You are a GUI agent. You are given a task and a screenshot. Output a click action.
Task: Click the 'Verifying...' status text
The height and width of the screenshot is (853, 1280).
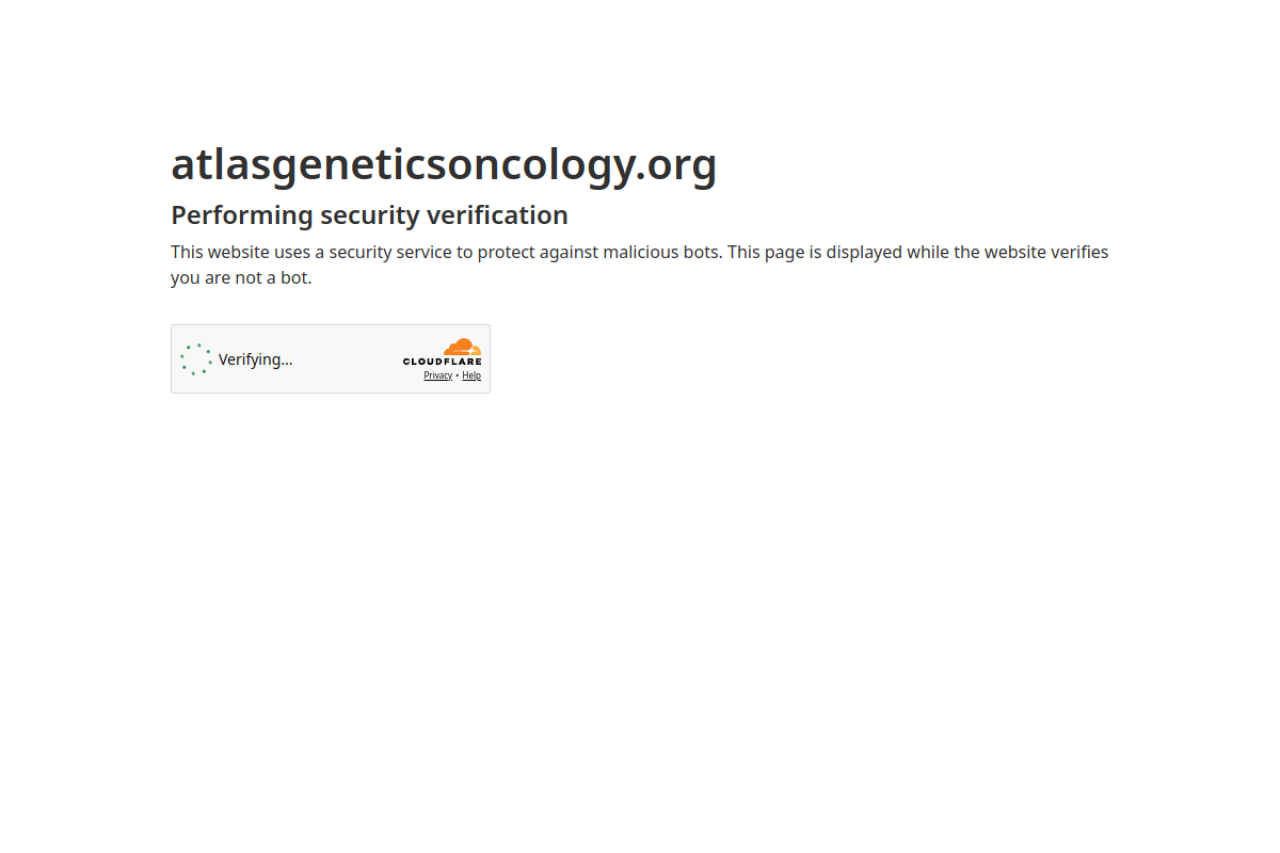pos(256,359)
